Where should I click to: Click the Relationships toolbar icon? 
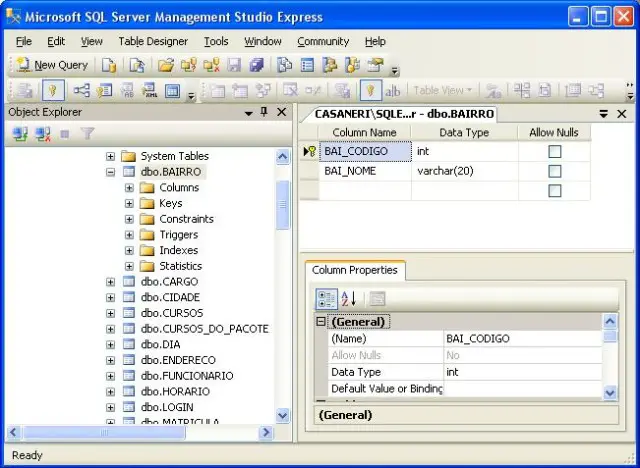click(81, 91)
